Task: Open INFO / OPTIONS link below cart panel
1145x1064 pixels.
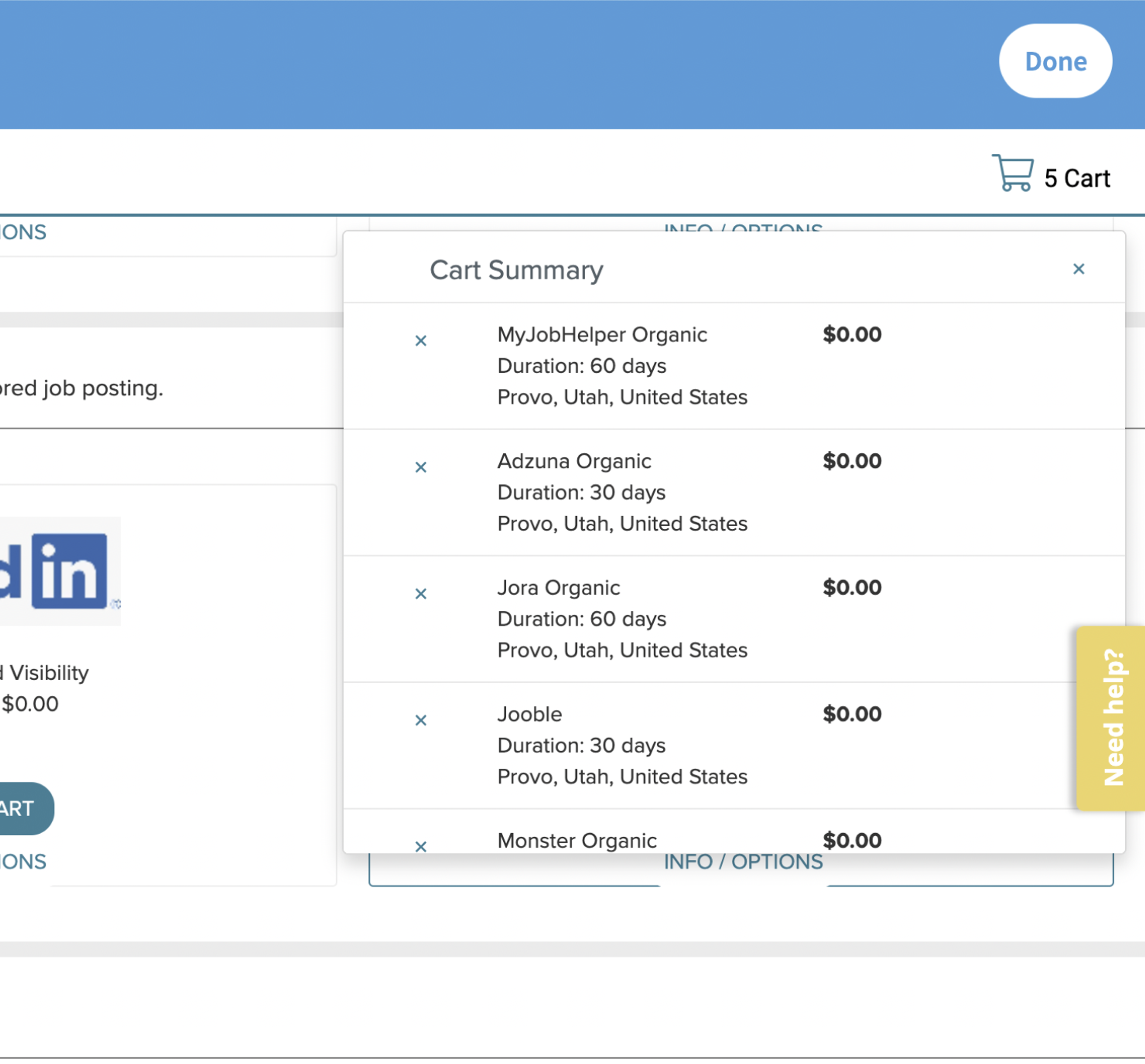Action: [743, 862]
